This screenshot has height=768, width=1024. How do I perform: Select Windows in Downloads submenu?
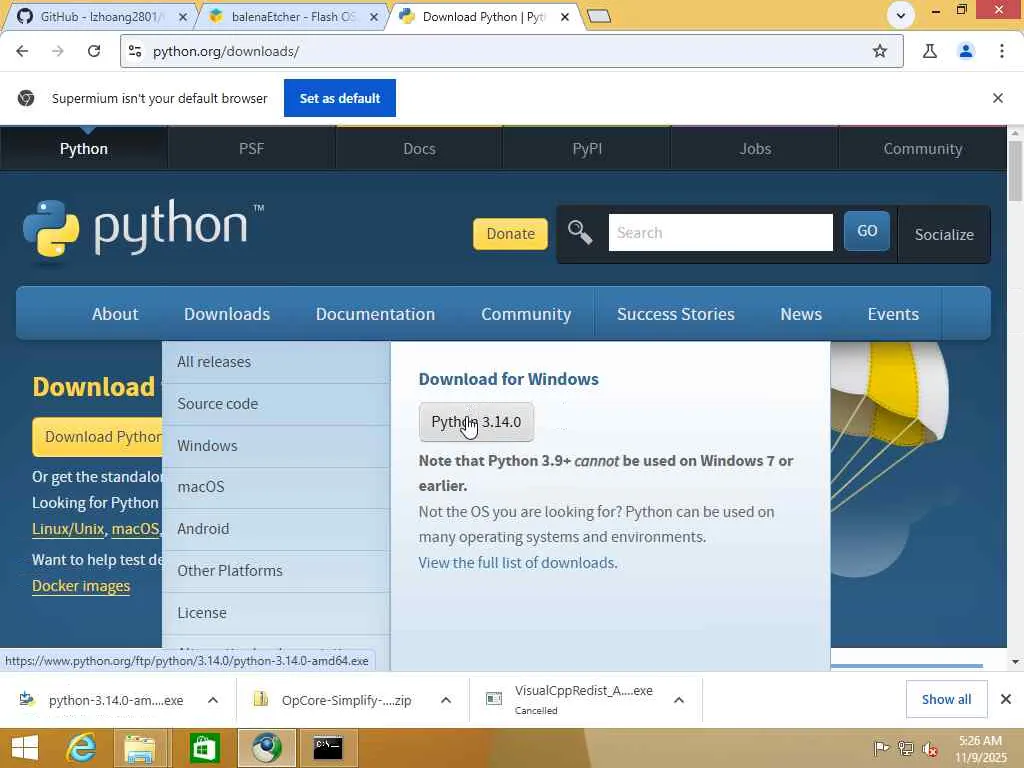click(x=276, y=445)
